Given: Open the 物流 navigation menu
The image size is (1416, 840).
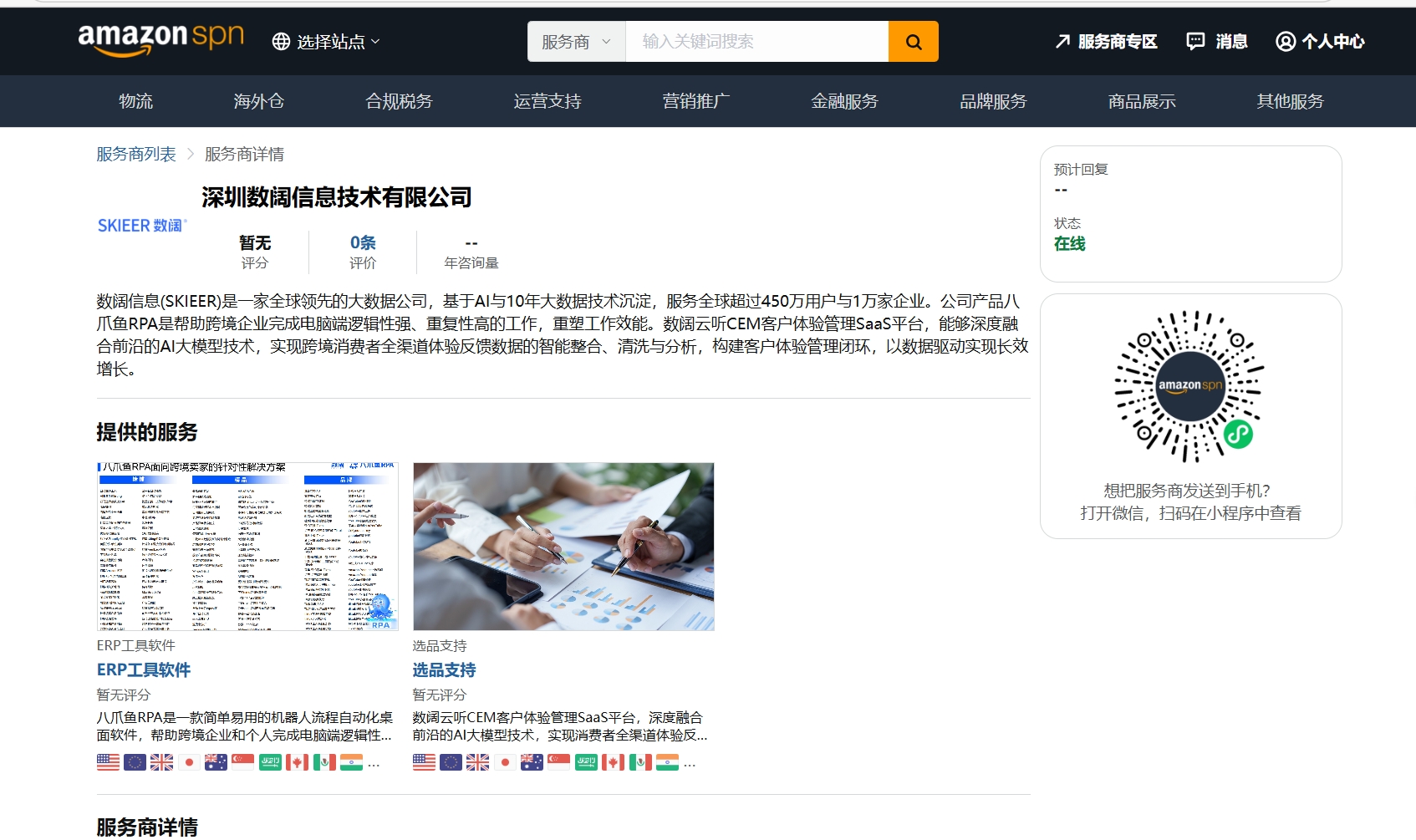Looking at the screenshot, I should pos(135,101).
